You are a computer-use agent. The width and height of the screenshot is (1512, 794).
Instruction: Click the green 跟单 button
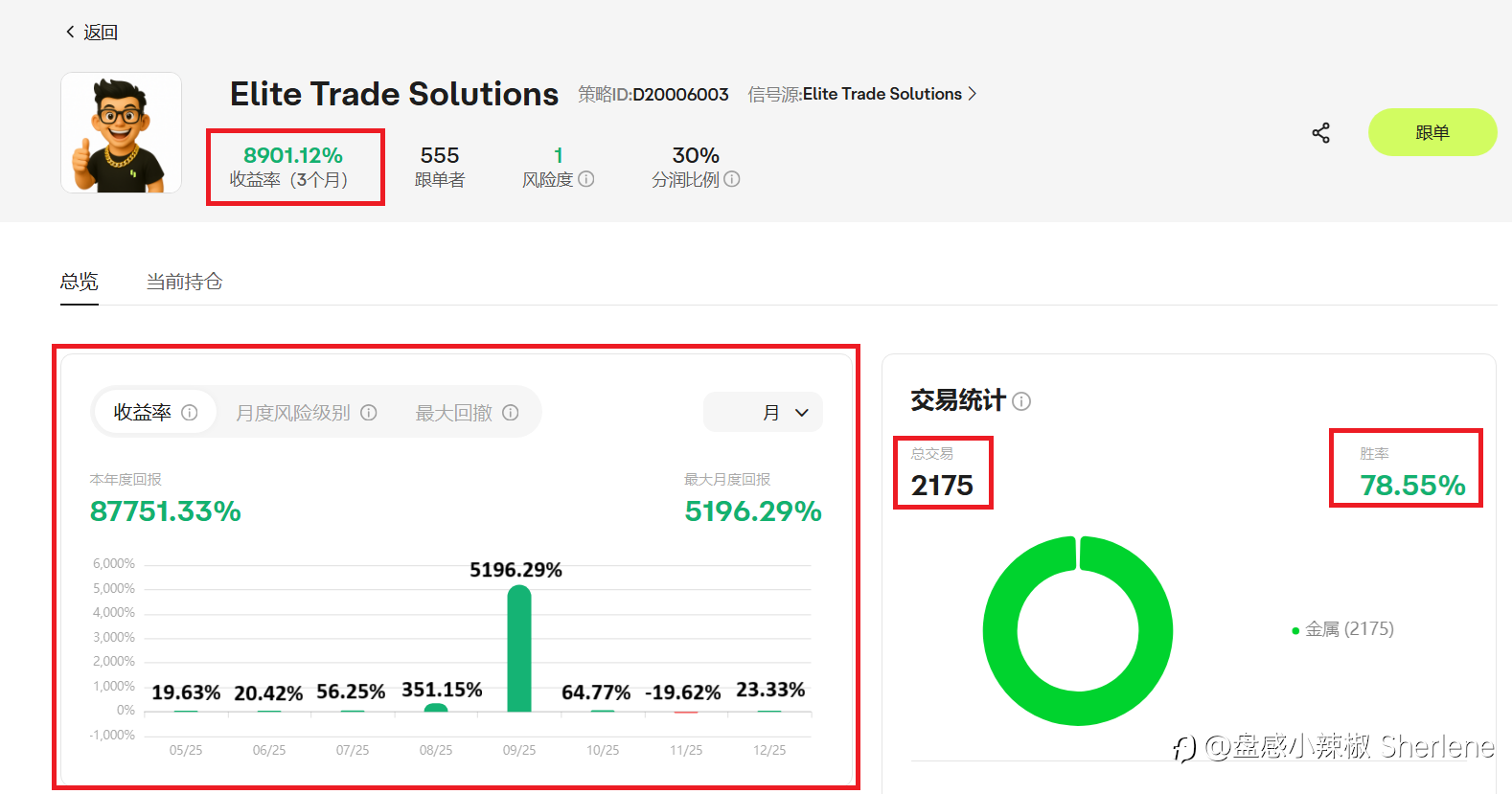(x=1432, y=132)
